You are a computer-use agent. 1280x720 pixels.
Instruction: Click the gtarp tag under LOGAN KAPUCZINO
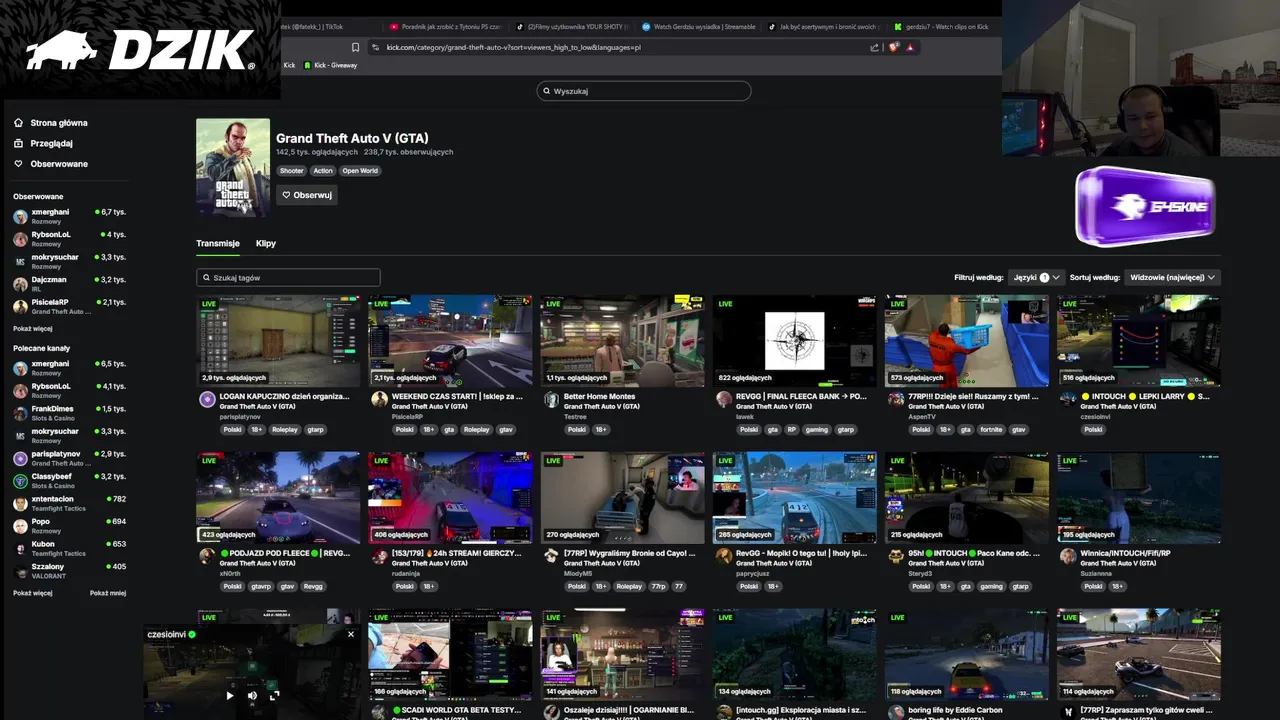(x=315, y=430)
